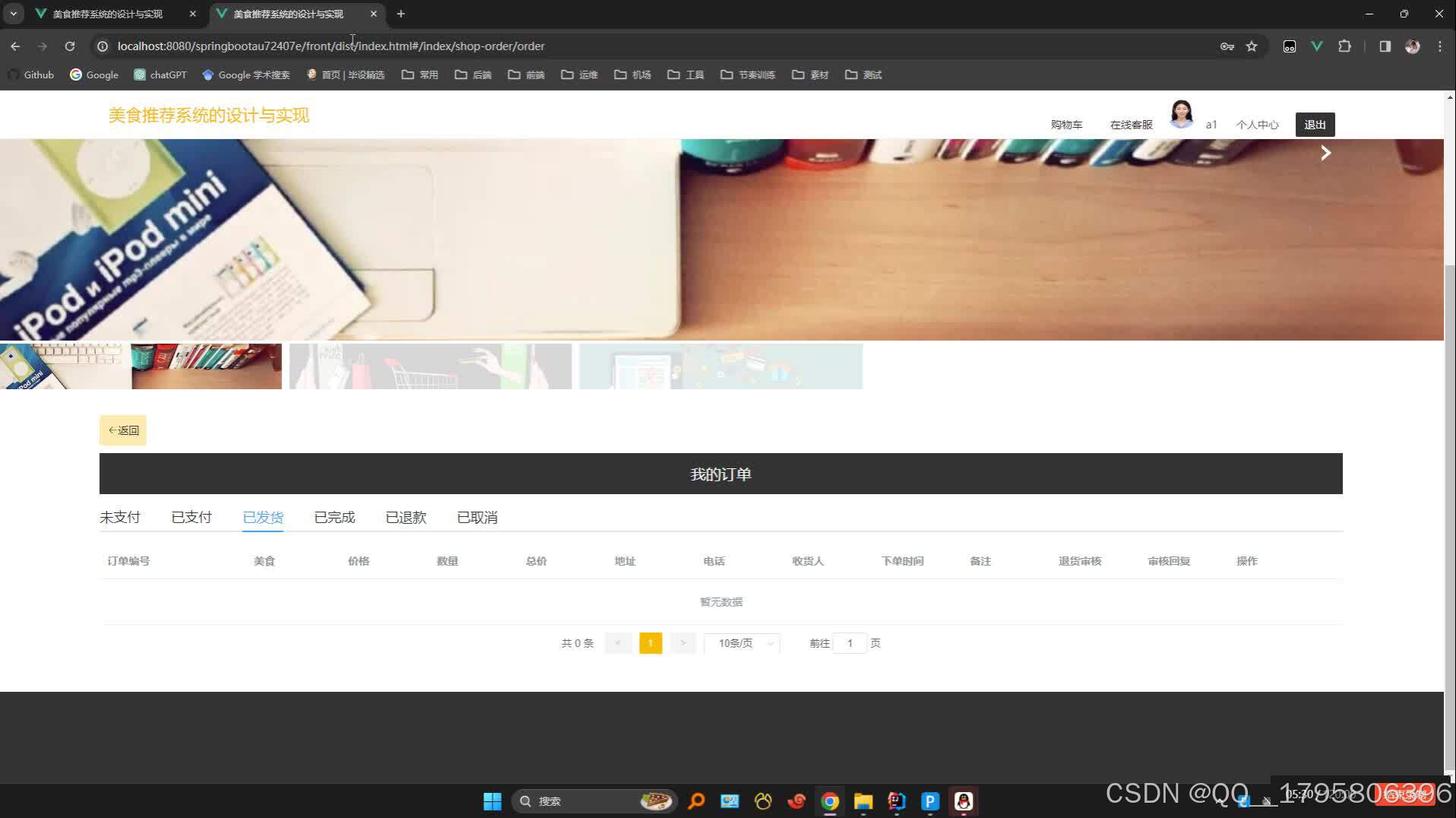Bookmark this page with the star icon

(x=1252, y=46)
